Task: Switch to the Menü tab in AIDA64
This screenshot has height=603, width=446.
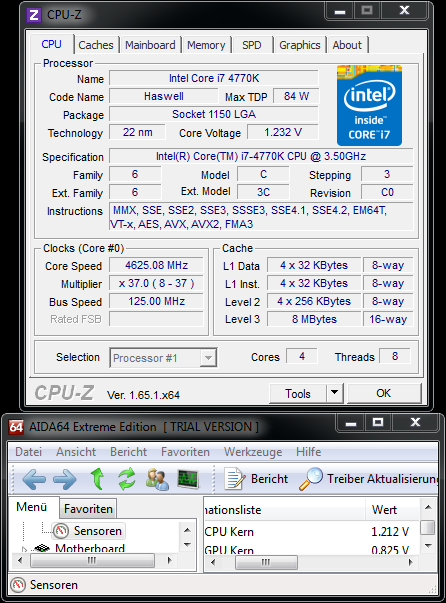Action: coord(32,507)
